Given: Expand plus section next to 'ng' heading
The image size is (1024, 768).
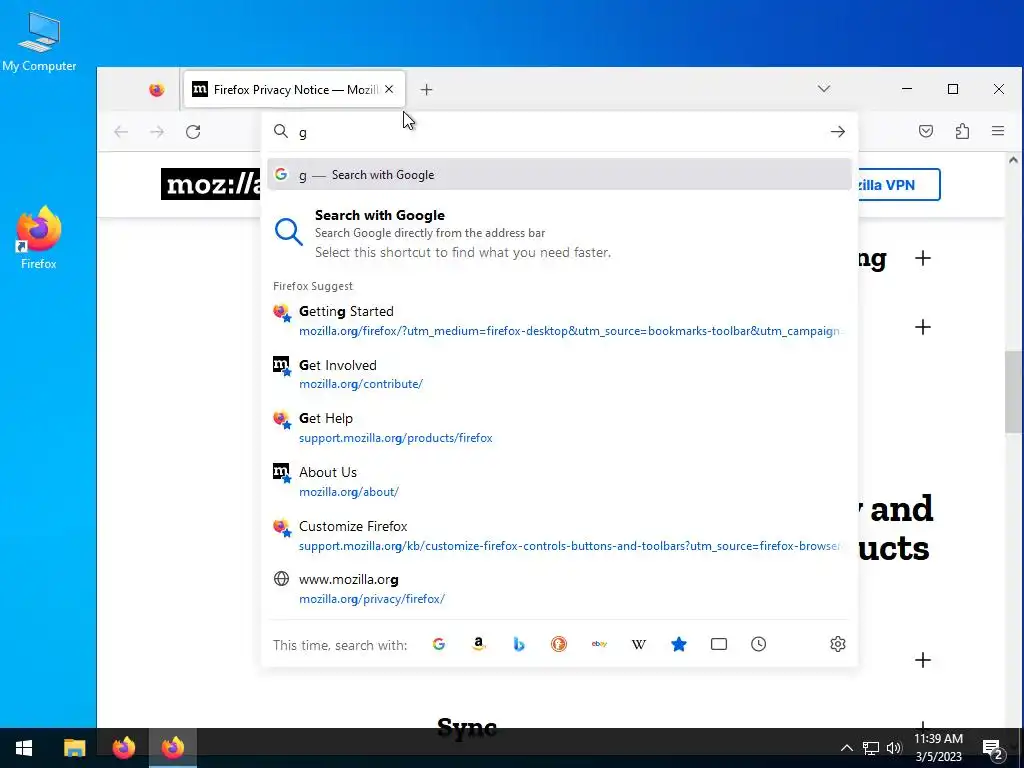Looking at the screenshot, I should (922, 258).
